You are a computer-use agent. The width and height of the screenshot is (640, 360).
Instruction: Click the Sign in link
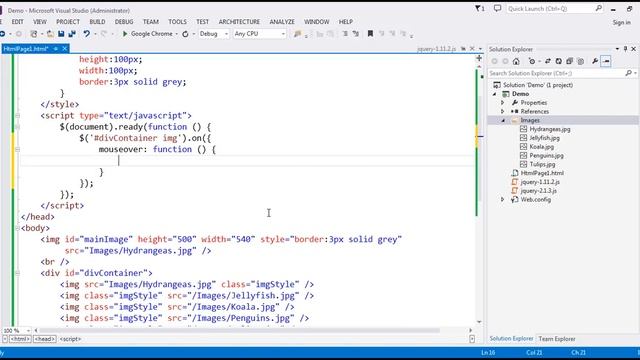click(621, 23)
